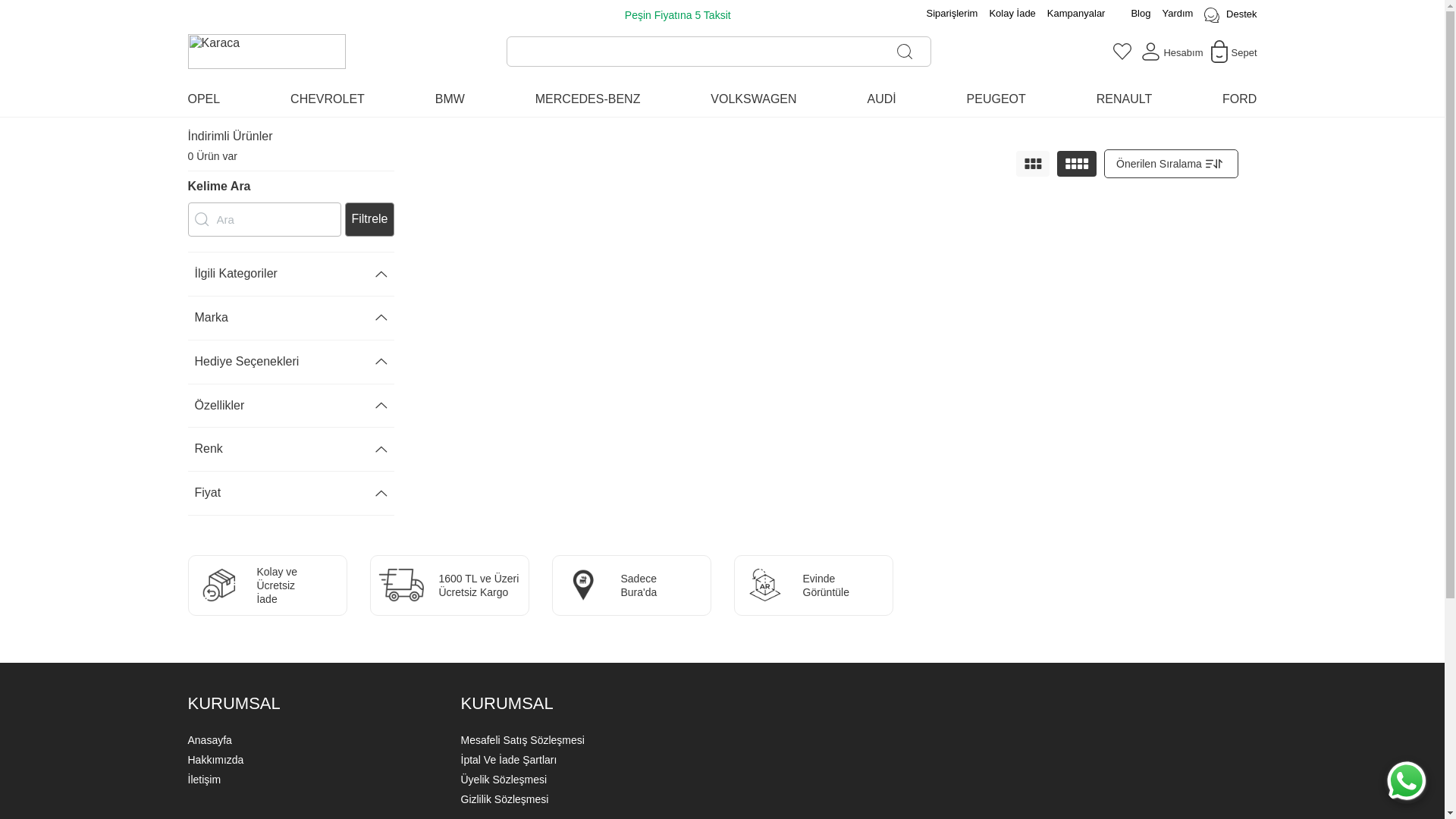Open the BMW category menu
The image size is (1456, 819).
coord(450,99)
